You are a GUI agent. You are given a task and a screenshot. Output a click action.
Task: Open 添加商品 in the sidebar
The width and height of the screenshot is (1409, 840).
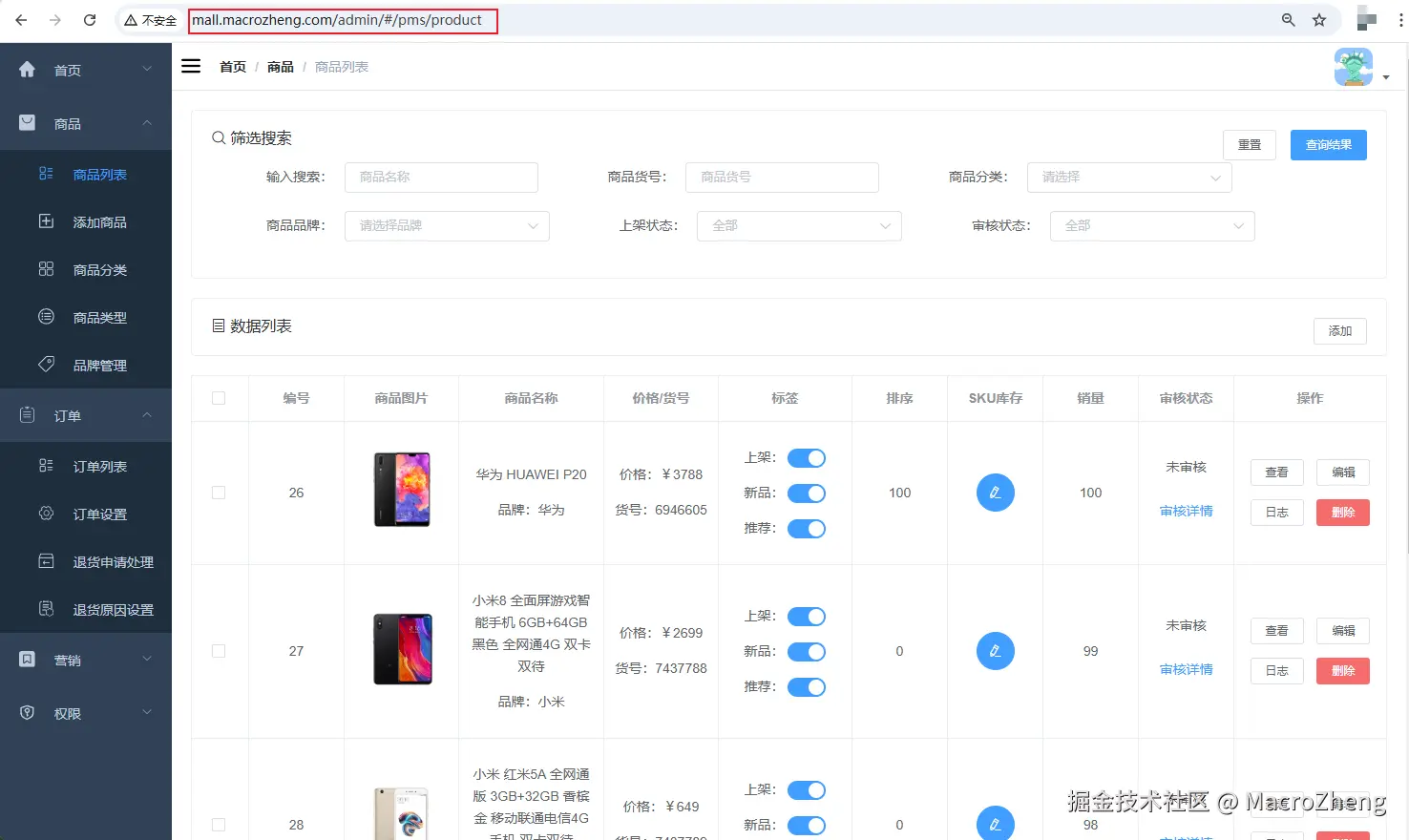(86, 221)
